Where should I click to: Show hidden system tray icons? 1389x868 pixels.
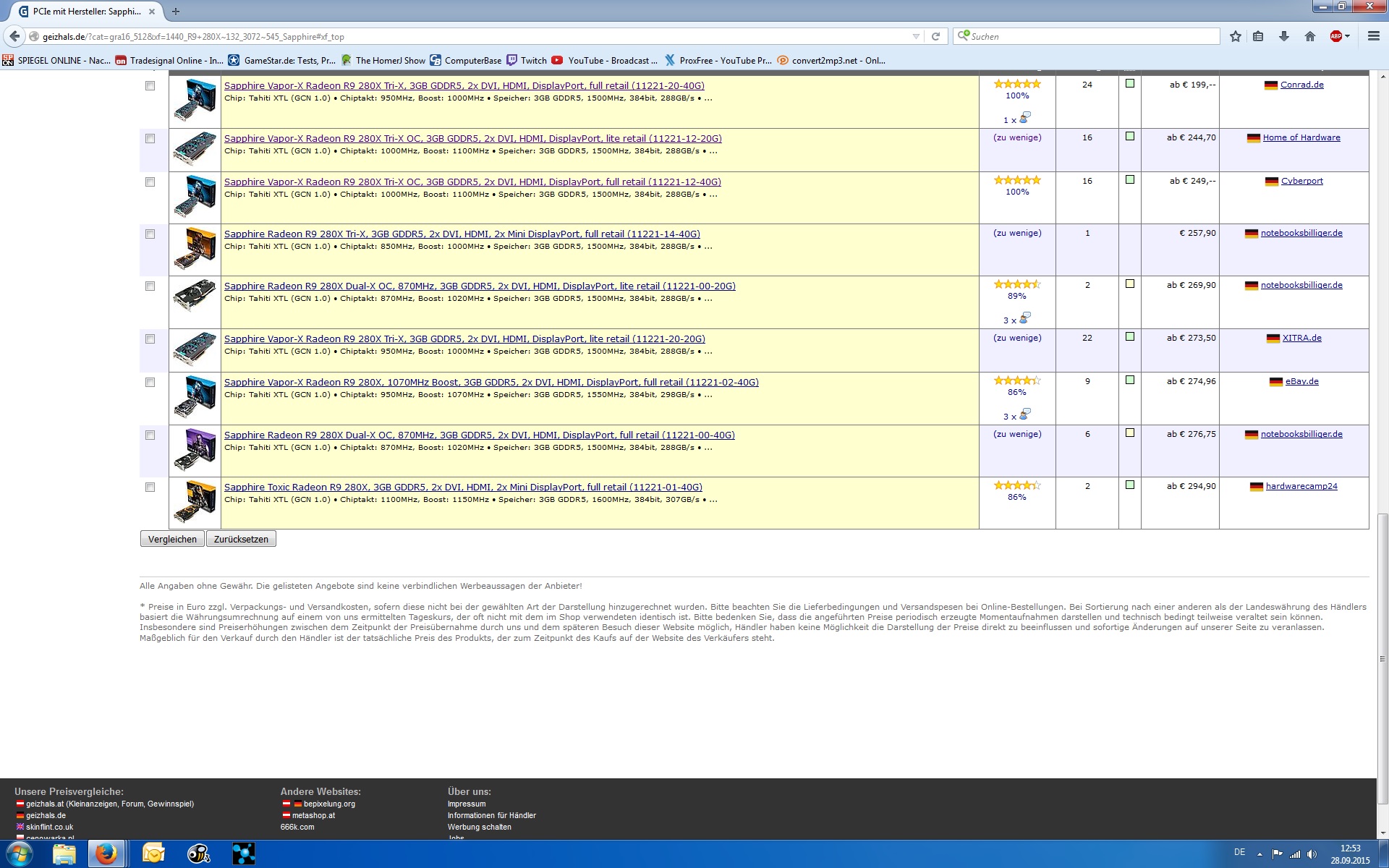click(x=1260, y=854)
